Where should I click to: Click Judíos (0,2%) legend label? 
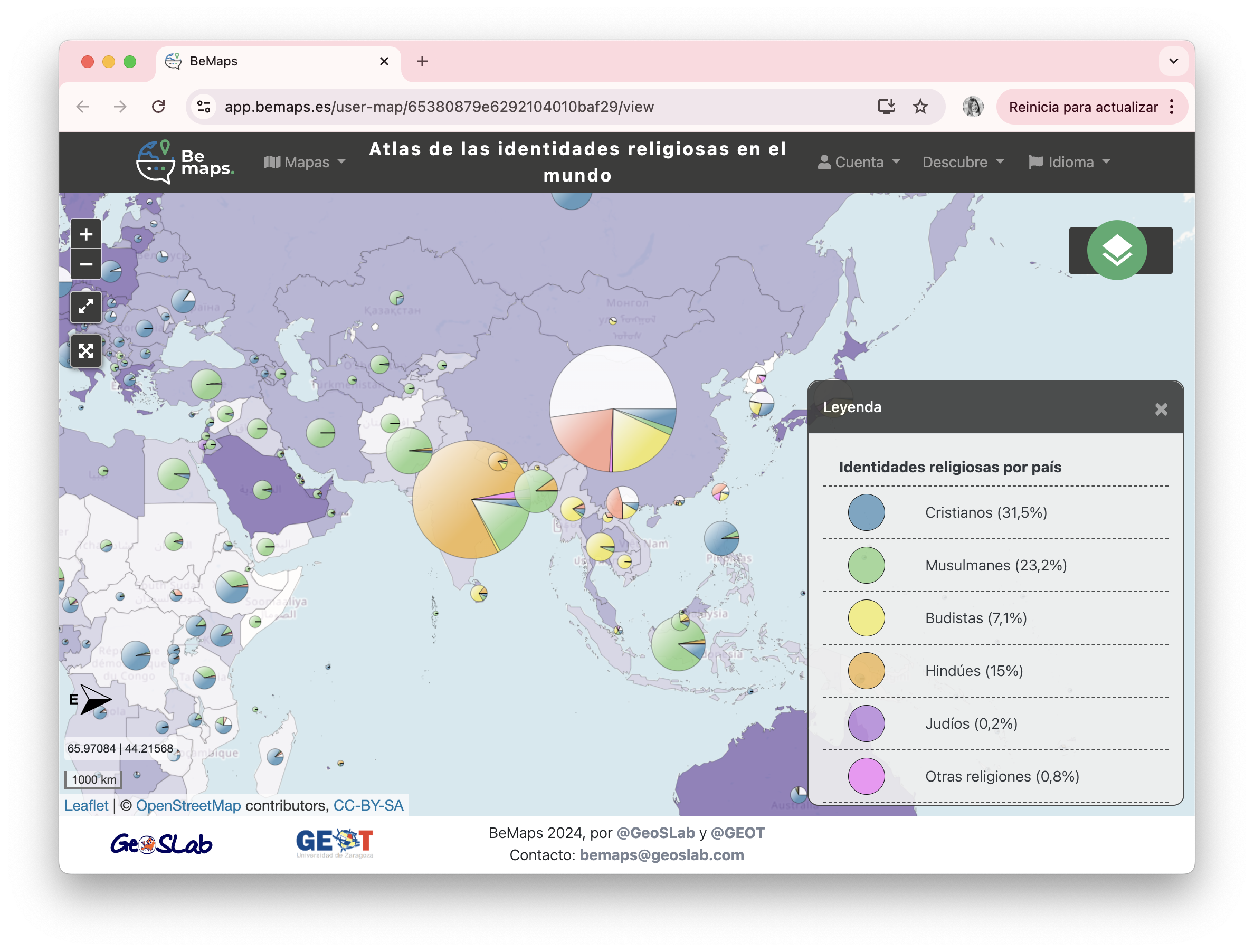tap(971, 723)
